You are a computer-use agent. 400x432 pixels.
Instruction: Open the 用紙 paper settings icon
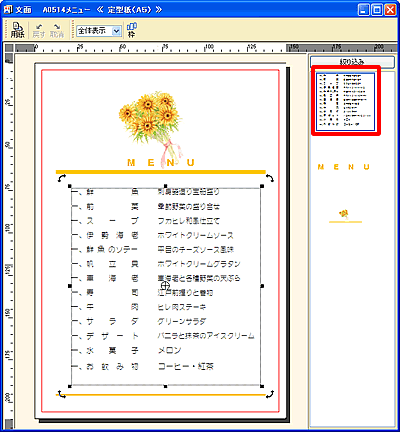(17, 30)
